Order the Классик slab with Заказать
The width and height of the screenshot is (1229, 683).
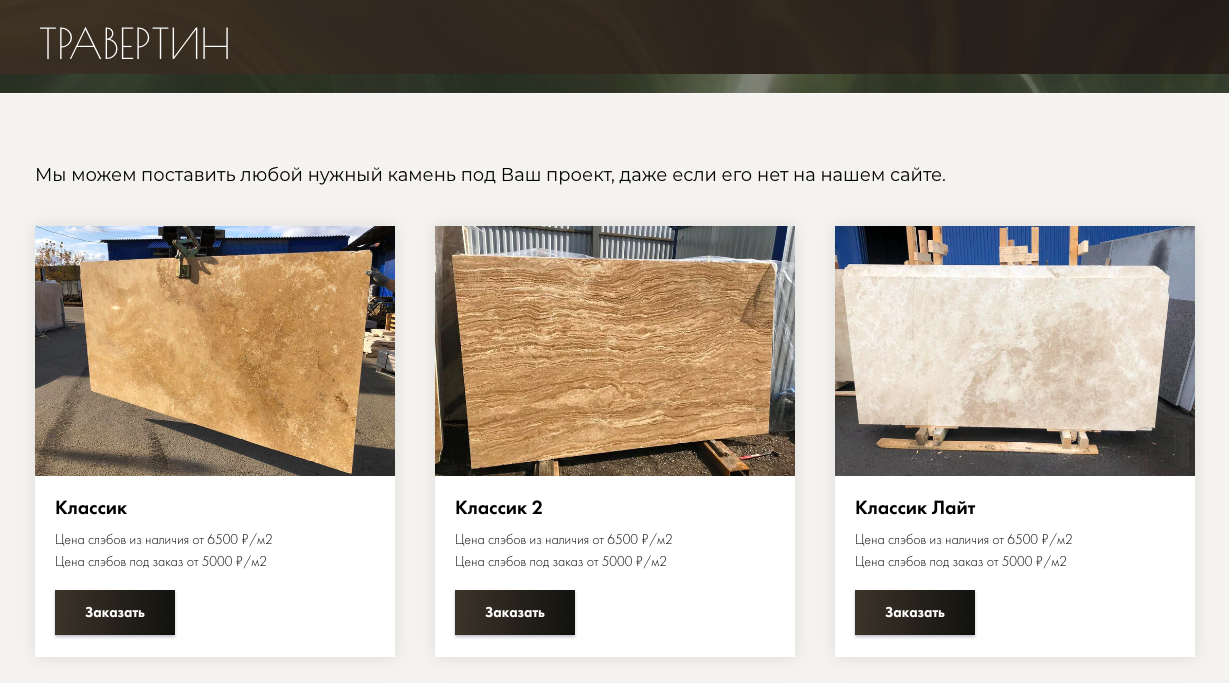[115, 612]
